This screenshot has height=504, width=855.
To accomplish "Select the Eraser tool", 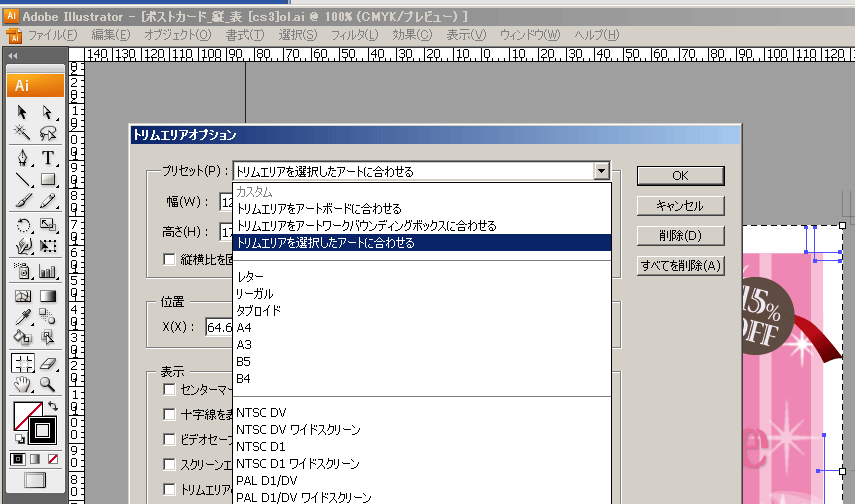I will 48,363.
